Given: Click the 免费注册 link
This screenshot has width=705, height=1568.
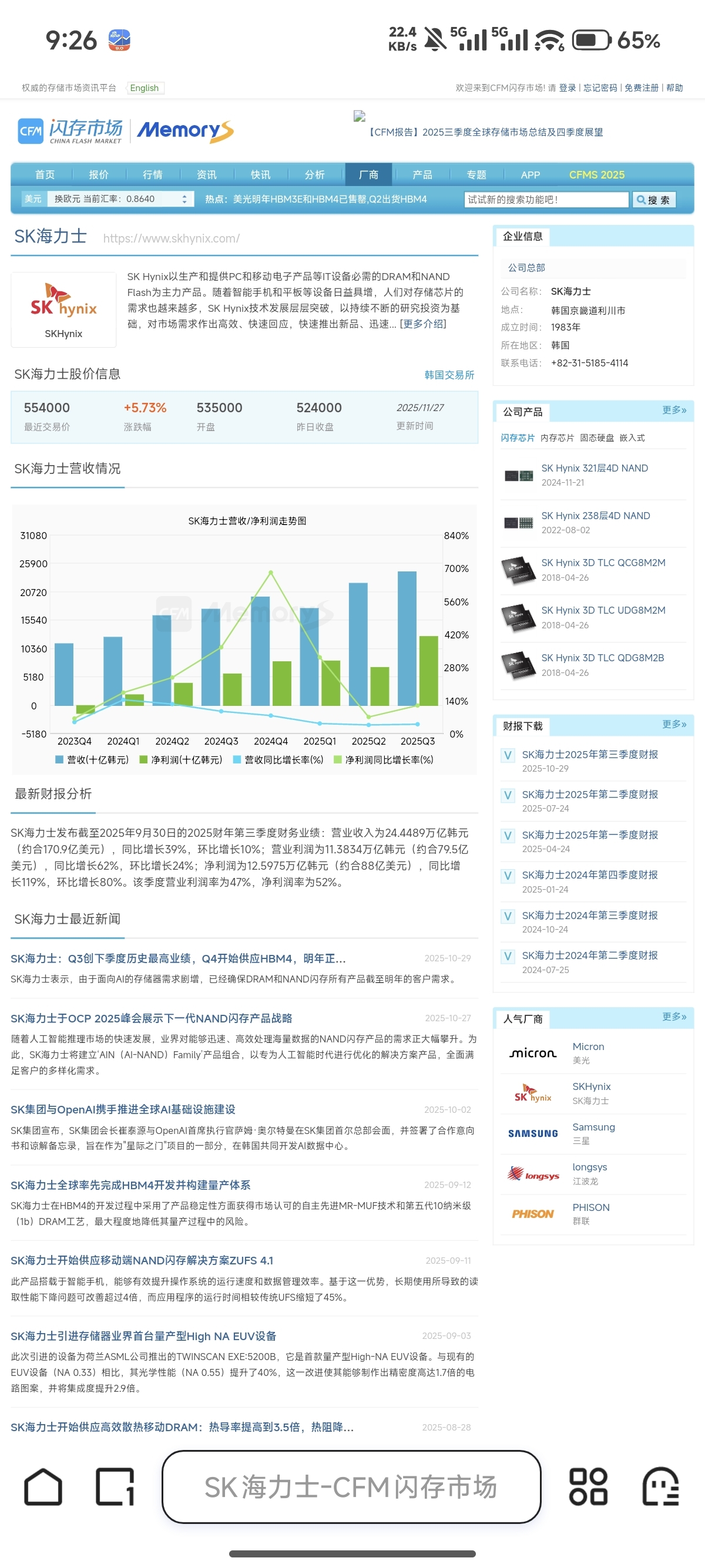Looking at the screenshot, I should (x=642, y=88).
